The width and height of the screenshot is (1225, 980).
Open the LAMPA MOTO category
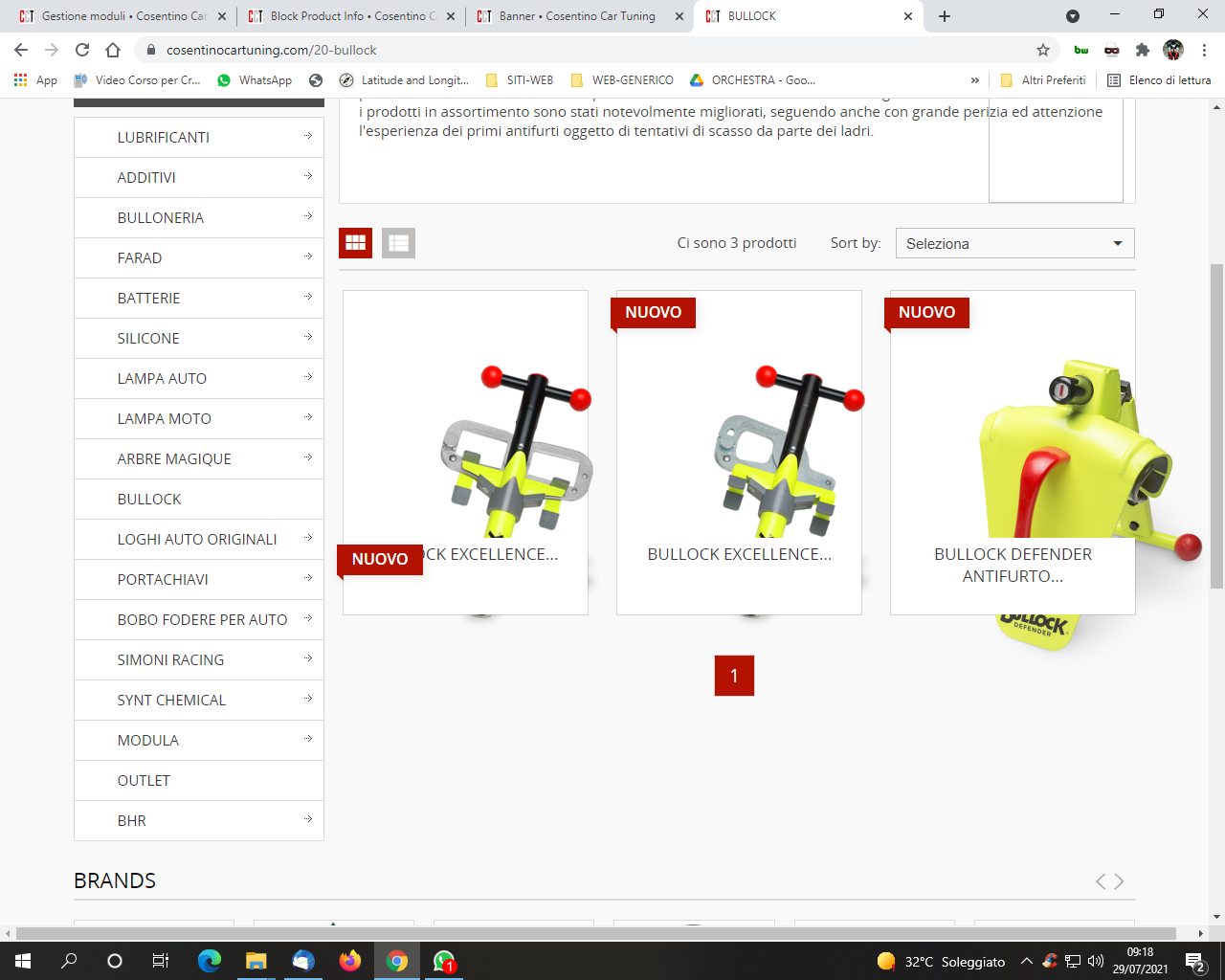tap(165, 419)
